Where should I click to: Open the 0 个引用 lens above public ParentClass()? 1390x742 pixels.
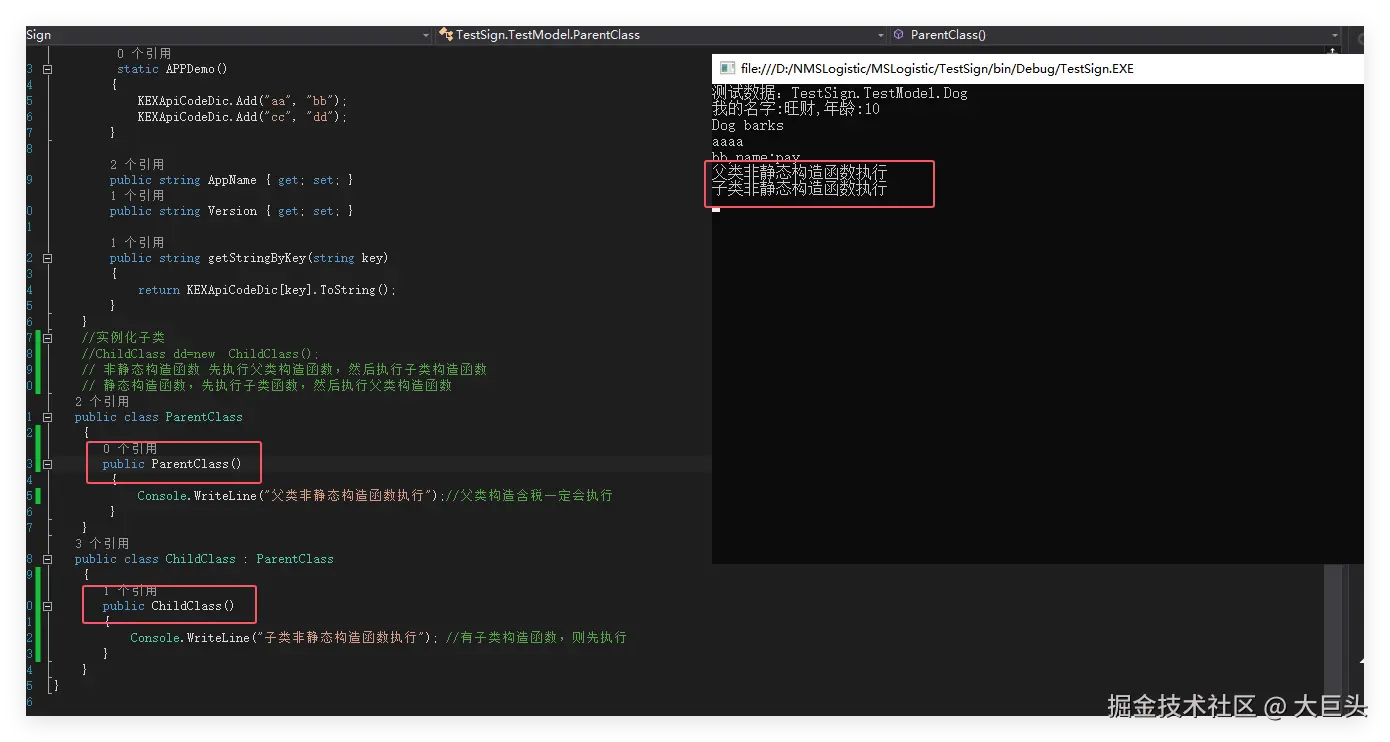pyautogui.click(x=130, y=449)
